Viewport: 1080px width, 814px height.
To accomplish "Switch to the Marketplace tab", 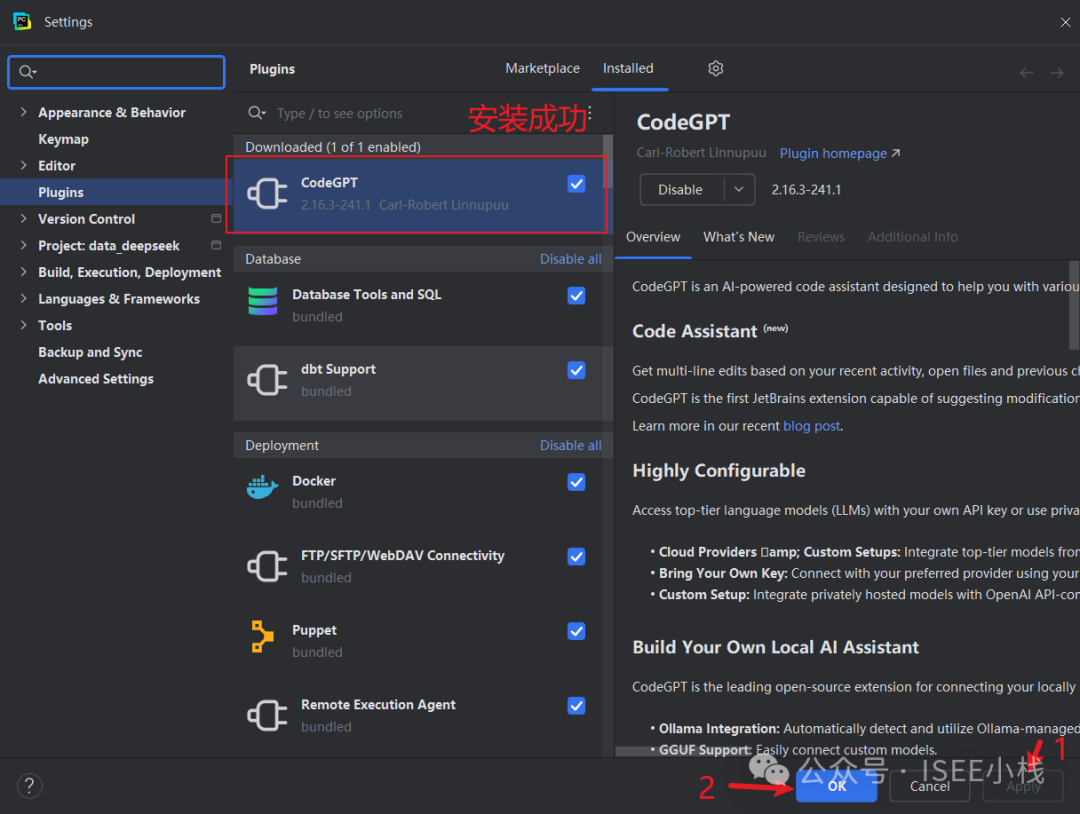I will 542,68.
